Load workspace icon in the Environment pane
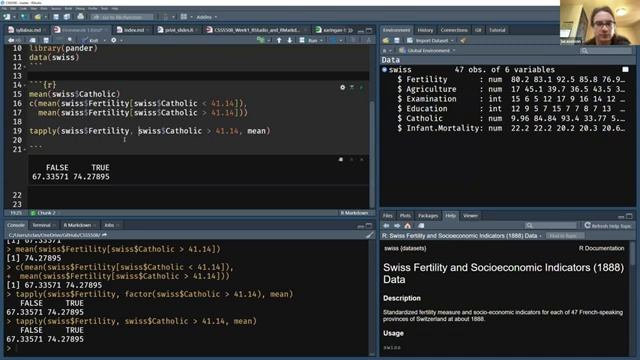Image resolution: width=640 pixels, height=360 pixels. (x=386, y=40)
